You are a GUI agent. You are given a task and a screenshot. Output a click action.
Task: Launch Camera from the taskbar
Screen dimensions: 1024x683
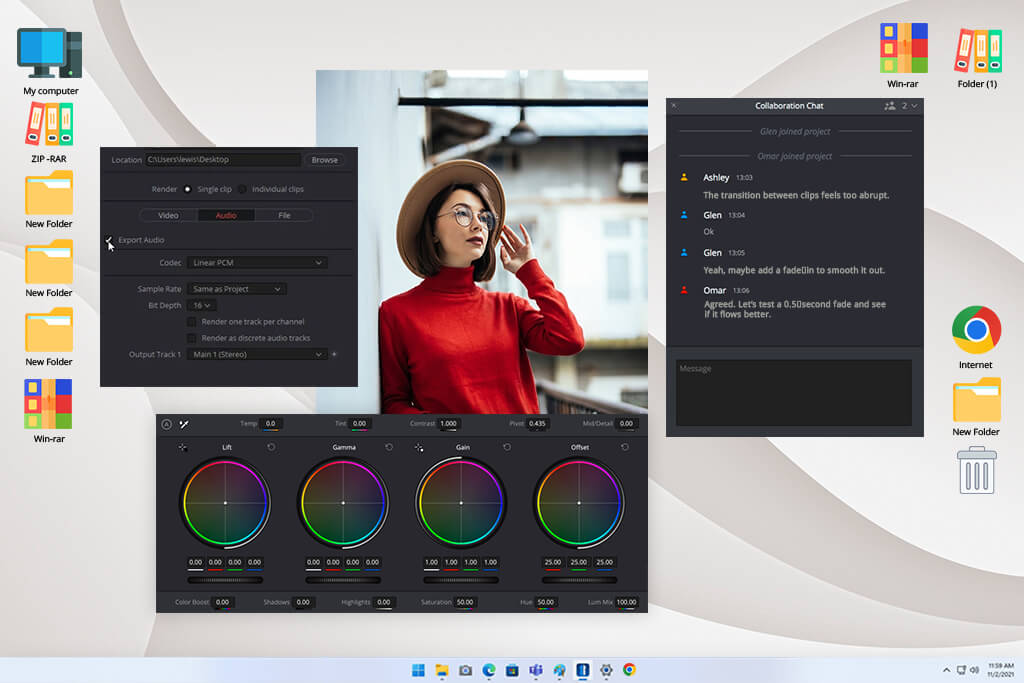466,670
